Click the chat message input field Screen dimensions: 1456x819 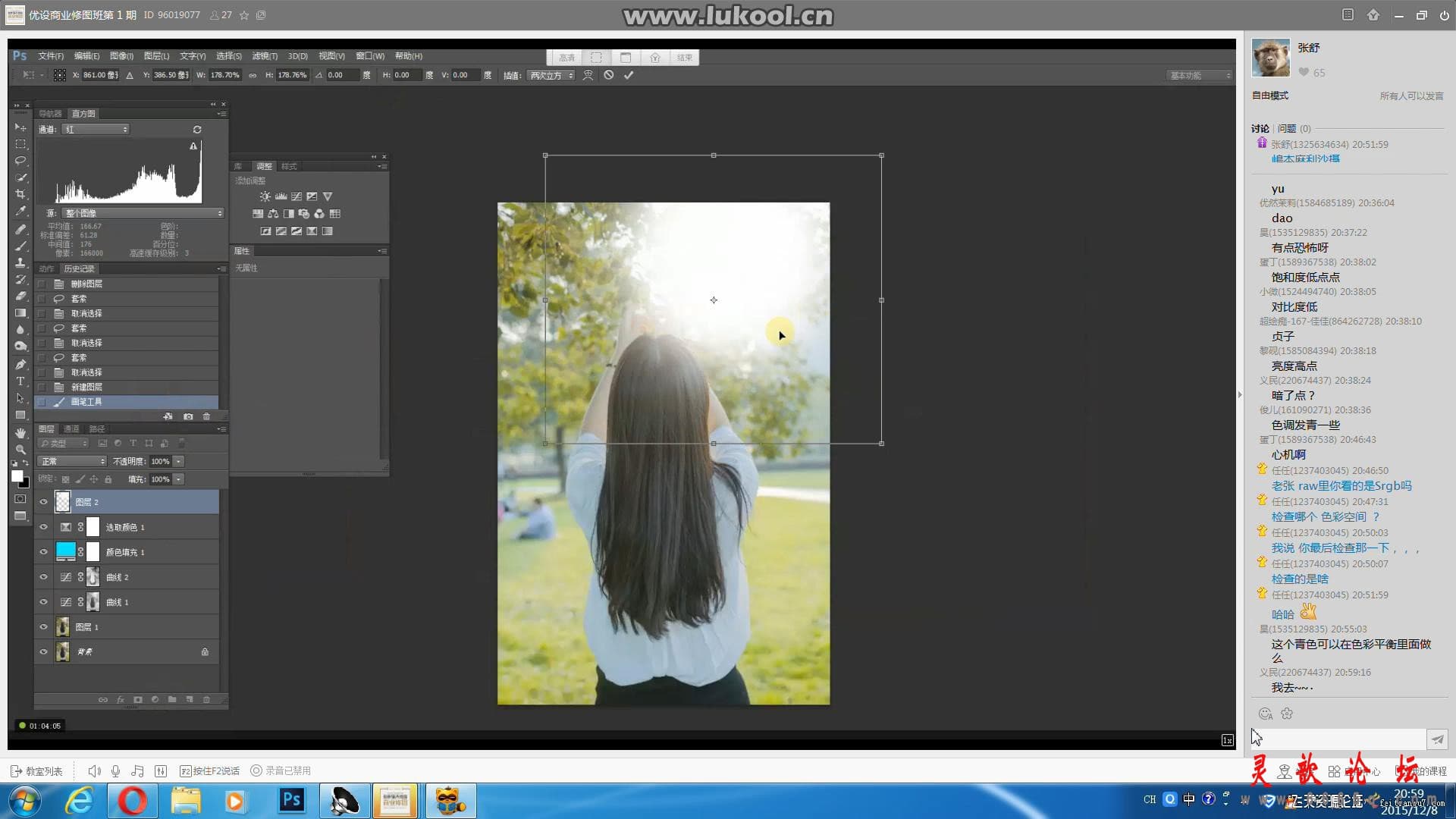[1338, 739]
